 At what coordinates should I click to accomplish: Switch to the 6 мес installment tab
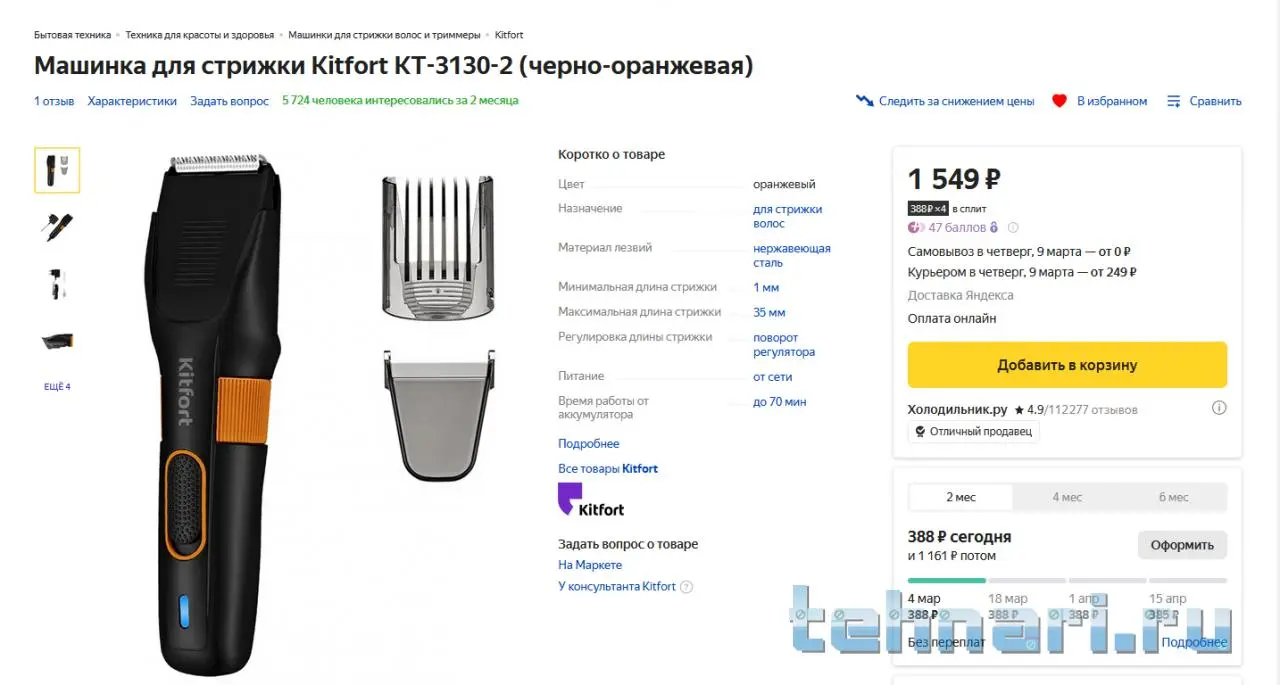tap(1173, 497)
